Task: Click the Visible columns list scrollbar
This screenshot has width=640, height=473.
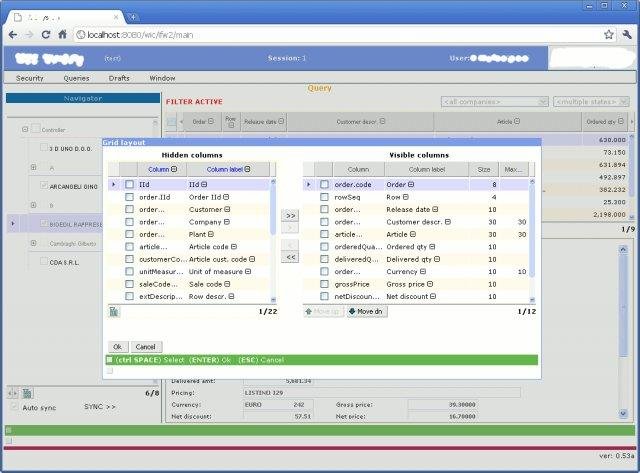Action: pyautogui.click(x=532, y=241)
